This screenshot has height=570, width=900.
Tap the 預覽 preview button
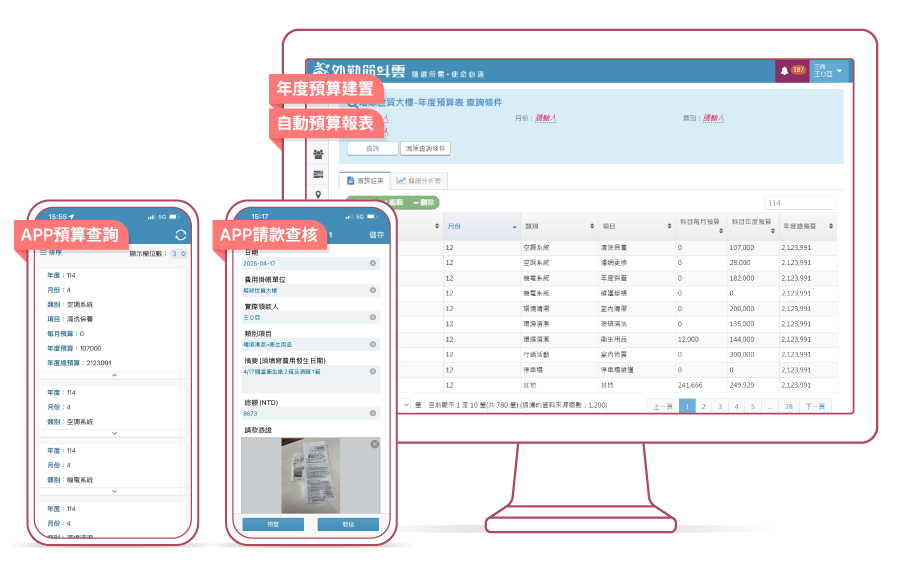[273, 524]
